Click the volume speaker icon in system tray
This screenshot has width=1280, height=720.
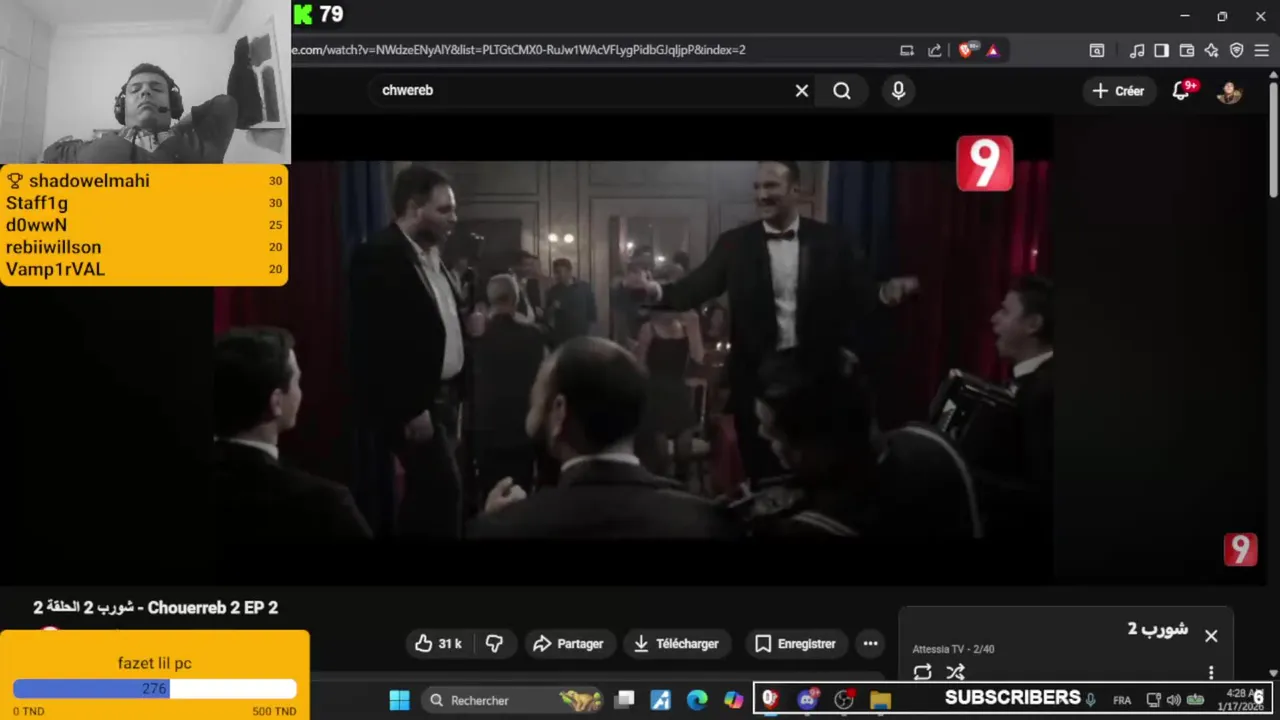coord(1173,700)
